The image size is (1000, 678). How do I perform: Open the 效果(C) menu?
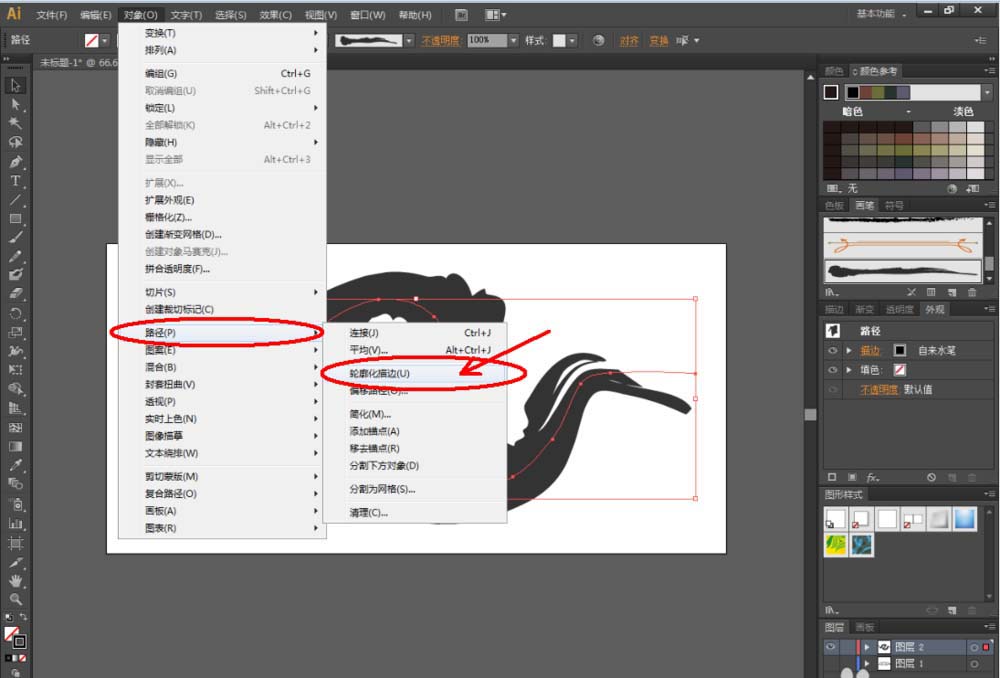click(x=276, y=15)
